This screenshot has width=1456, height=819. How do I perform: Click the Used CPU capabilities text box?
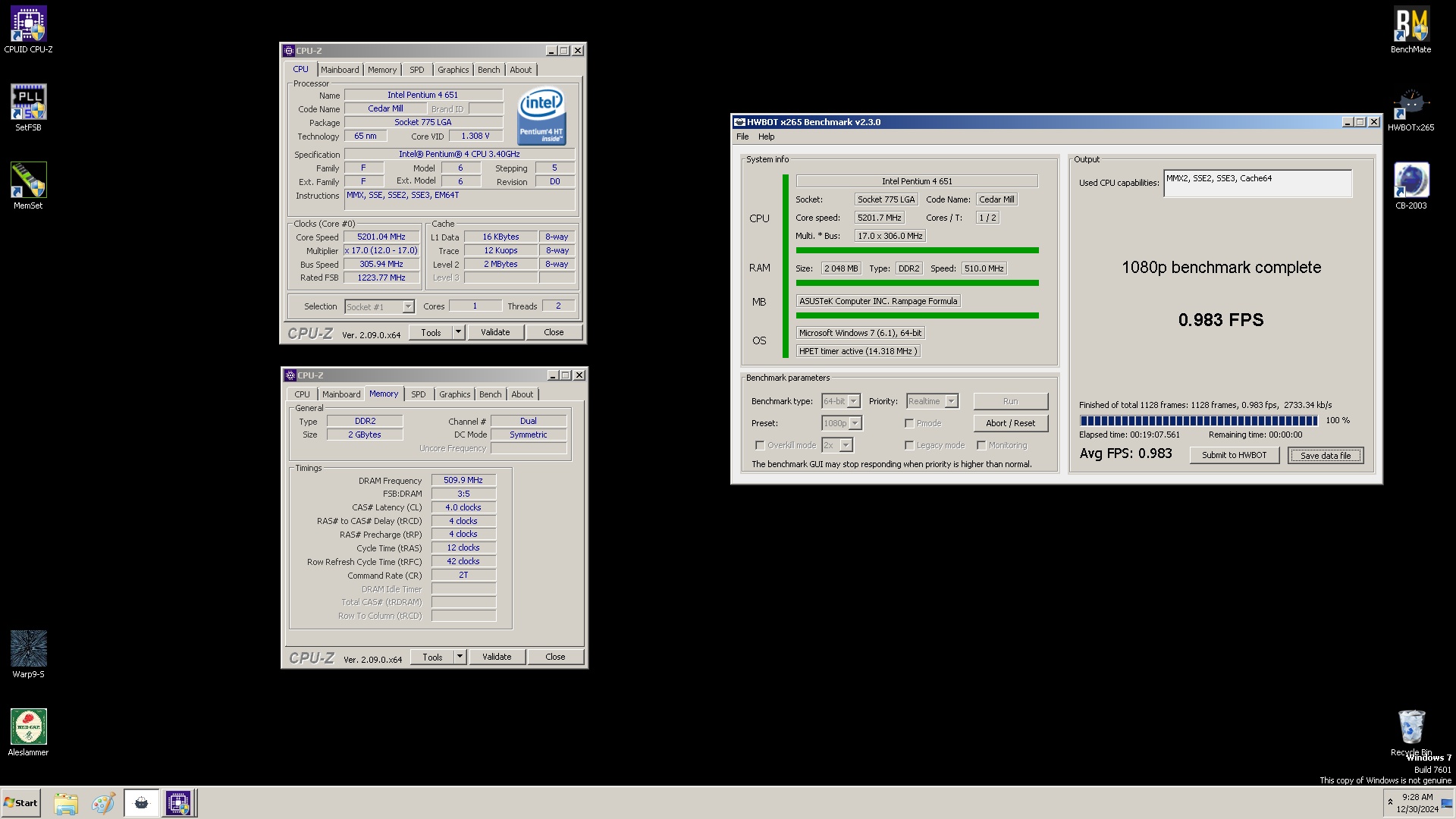coord(1257,183)
